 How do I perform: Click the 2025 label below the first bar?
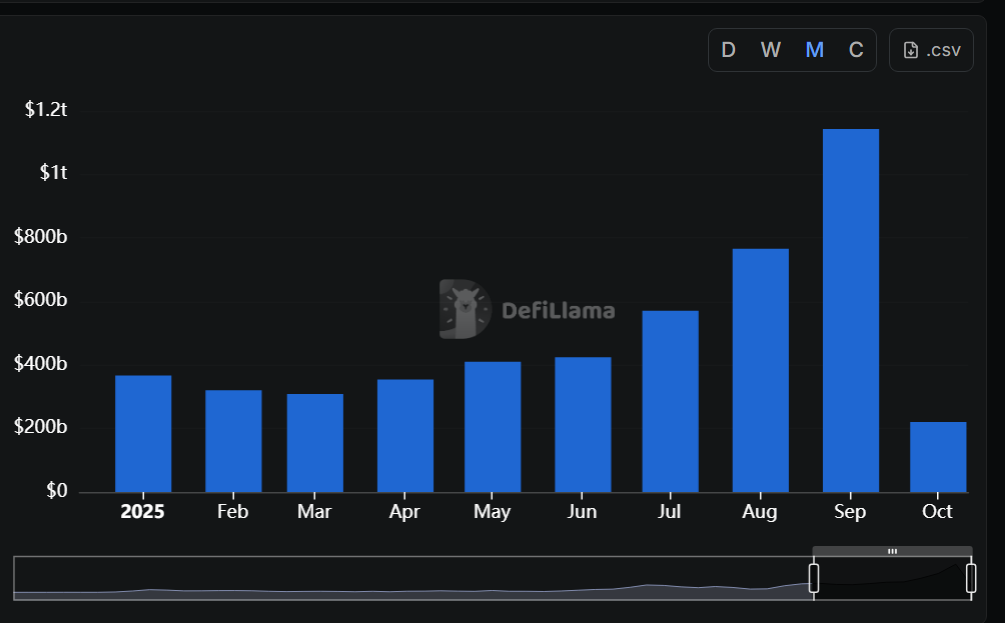click(x=143, y=511)
